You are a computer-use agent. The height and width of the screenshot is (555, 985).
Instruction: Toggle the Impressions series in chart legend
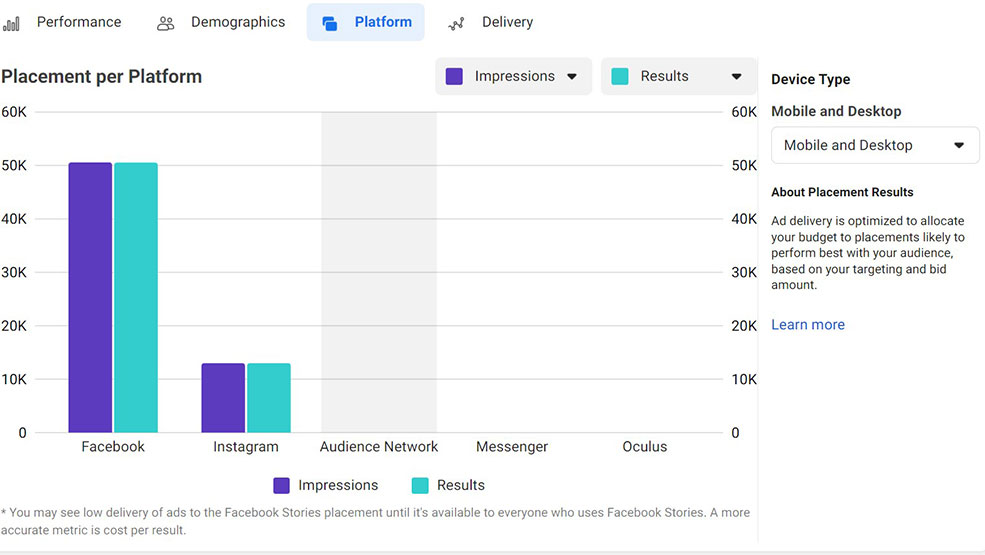pyautogui.click(x=326, y=485)
